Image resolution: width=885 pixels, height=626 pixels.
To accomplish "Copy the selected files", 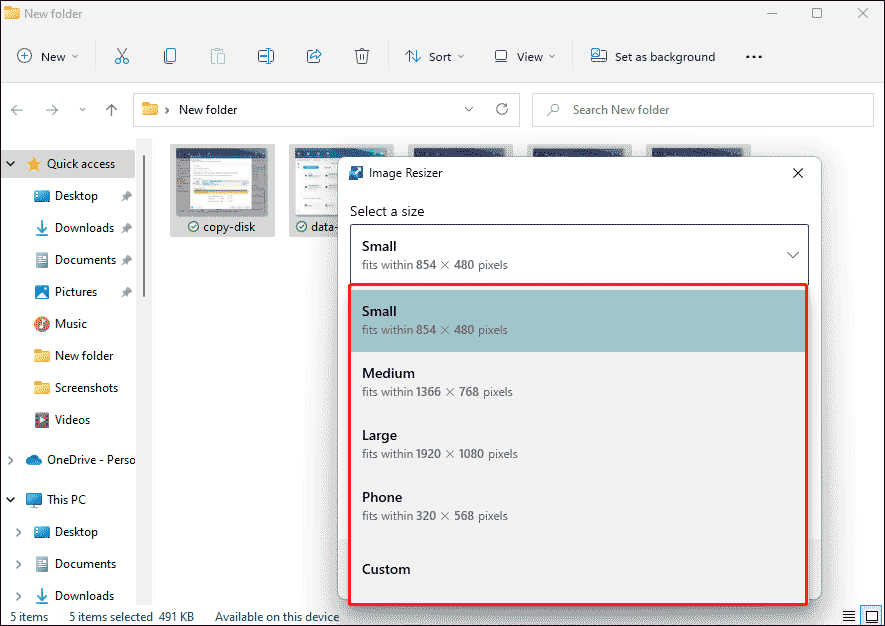I will [x=170, y=56].
